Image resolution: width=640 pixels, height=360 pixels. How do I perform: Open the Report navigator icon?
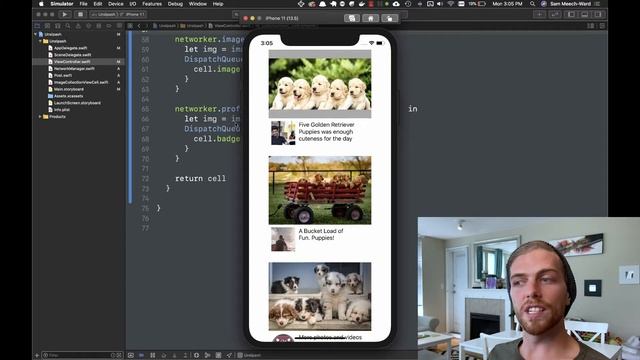pos(119,26)
